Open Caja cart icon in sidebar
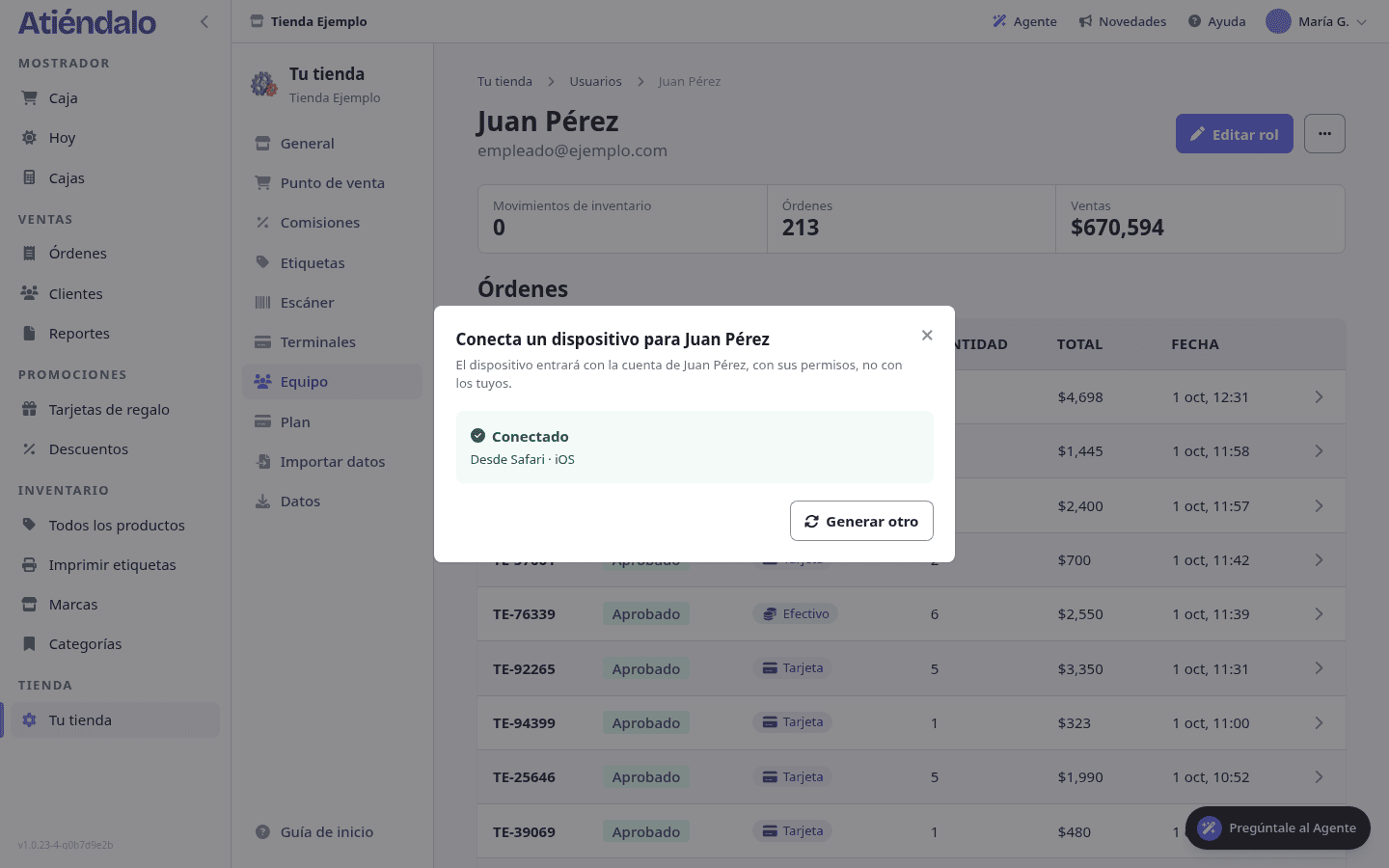 tap(30, 97)
